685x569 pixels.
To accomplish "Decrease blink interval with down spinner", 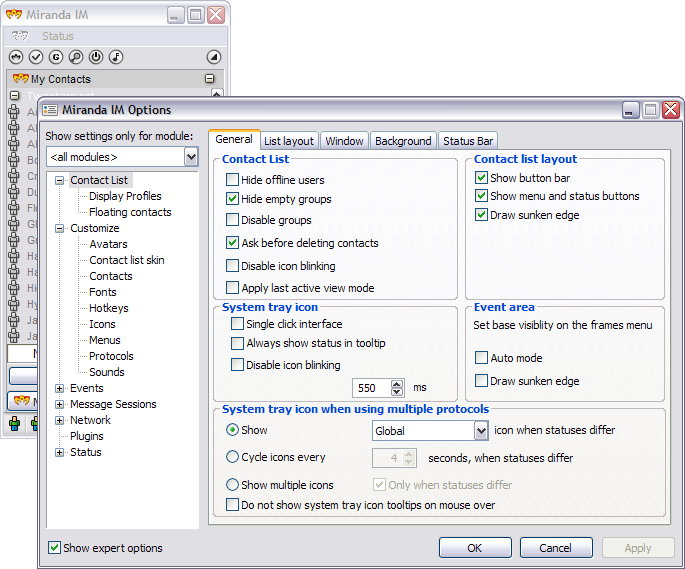I will click(x=397, y=392).
